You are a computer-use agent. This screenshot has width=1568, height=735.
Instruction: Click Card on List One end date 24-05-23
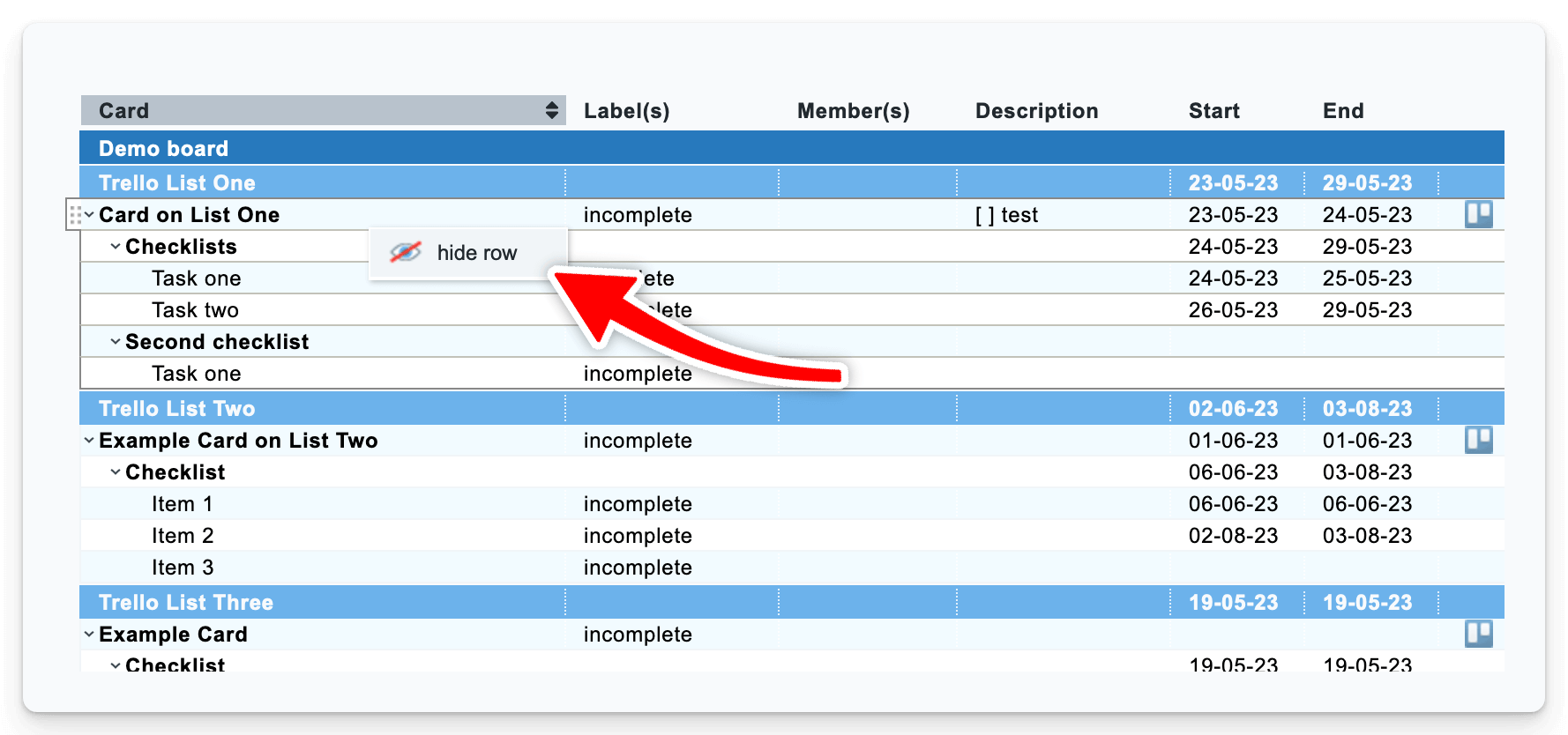[x=1367, y=215]
